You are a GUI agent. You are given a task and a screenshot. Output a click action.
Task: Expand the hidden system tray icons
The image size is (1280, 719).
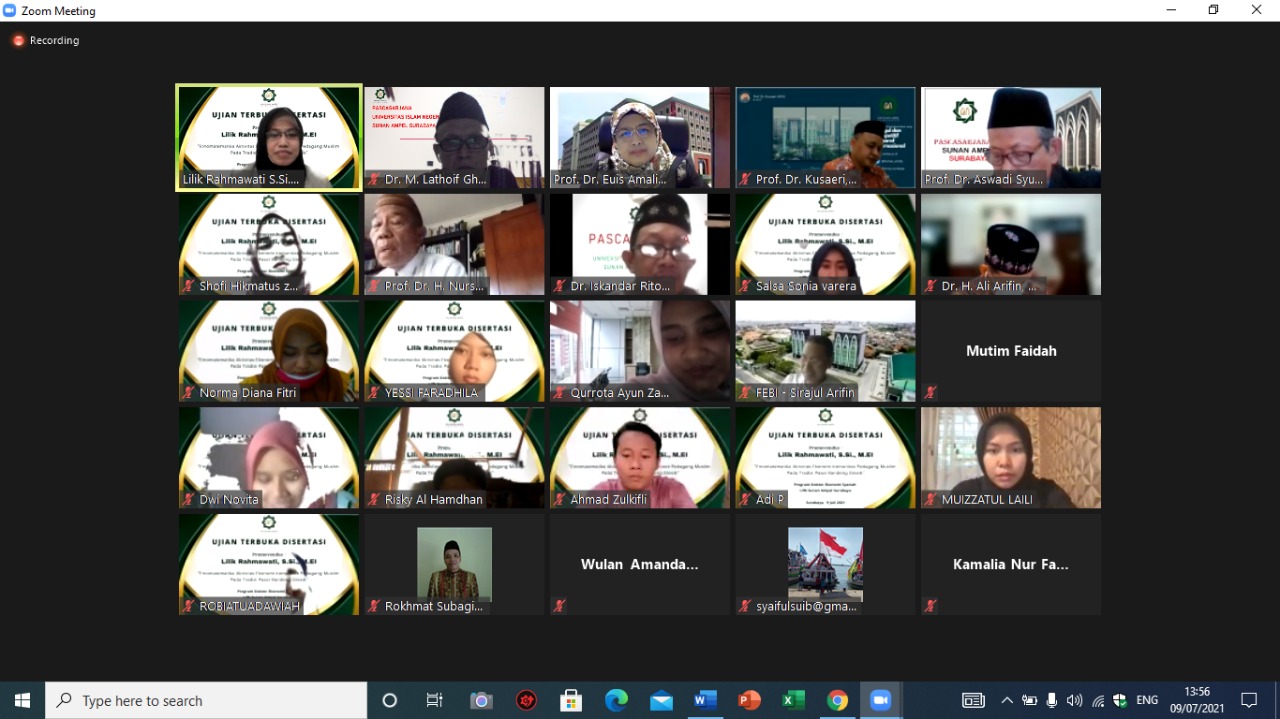tap(1007, 700)
